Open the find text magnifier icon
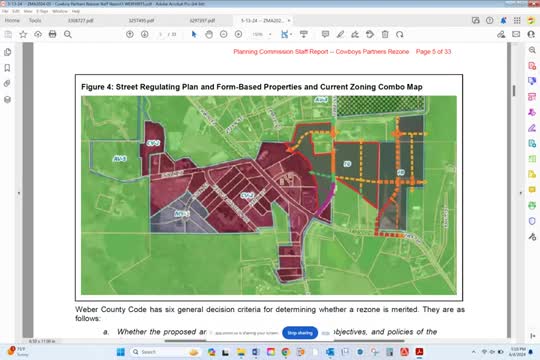The height and width of the screenshot is (360, 540). click(68, 34)
